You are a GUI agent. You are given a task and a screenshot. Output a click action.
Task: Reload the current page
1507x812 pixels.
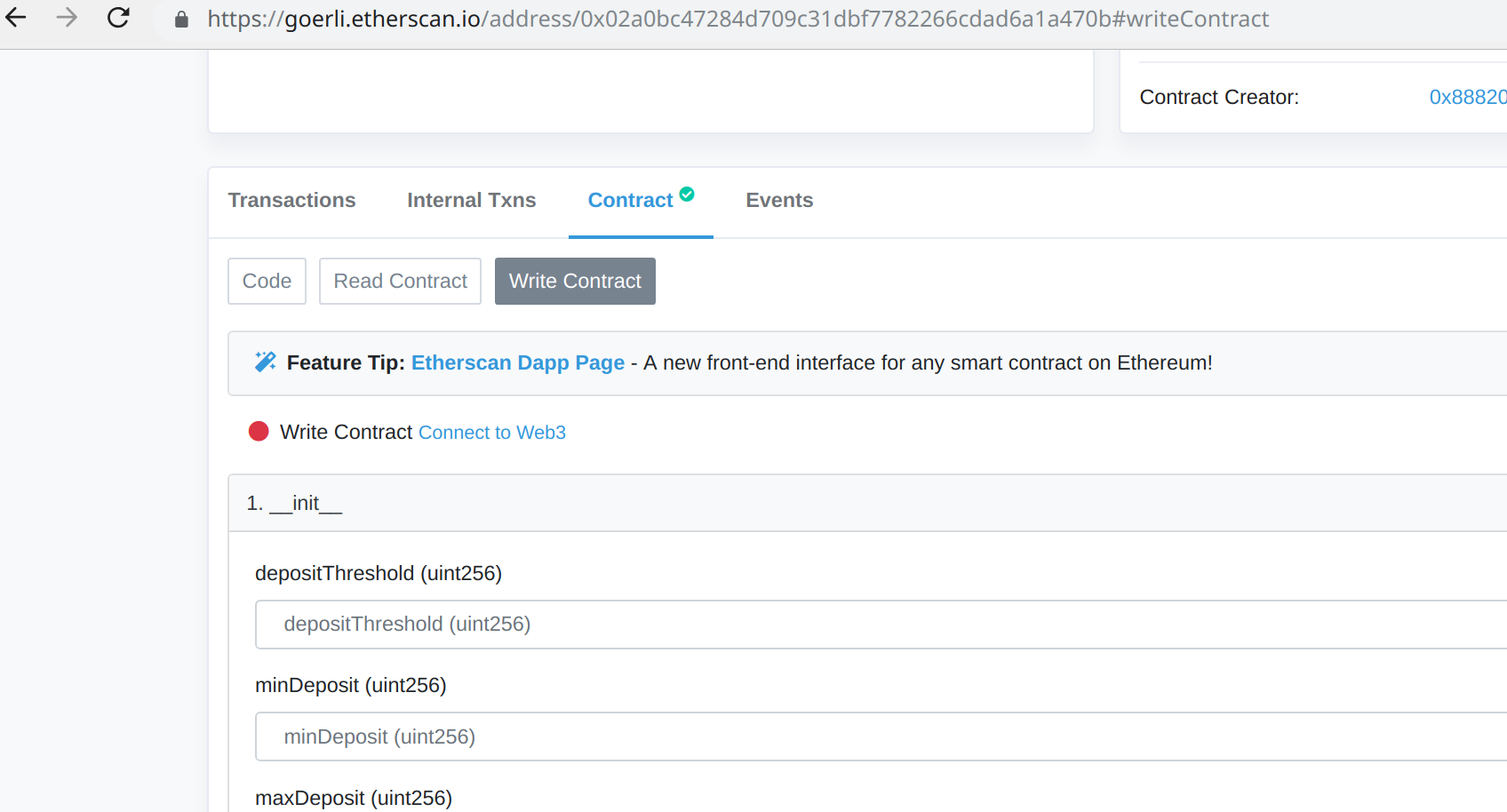118,18
